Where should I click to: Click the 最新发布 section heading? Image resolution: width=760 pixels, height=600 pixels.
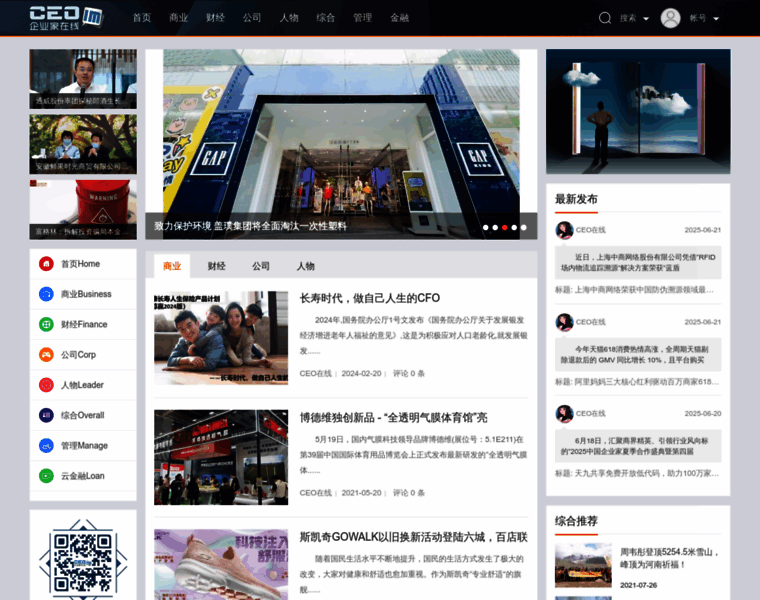point(576,199)
